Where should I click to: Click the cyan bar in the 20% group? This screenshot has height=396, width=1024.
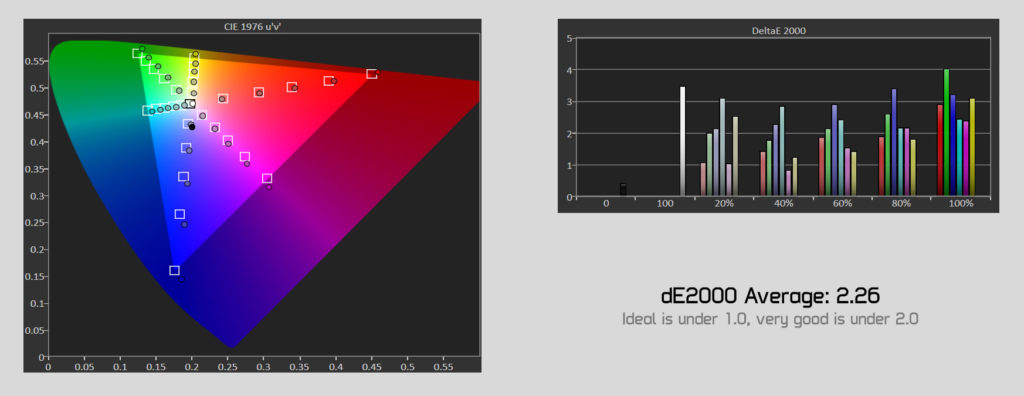point(722,147)
